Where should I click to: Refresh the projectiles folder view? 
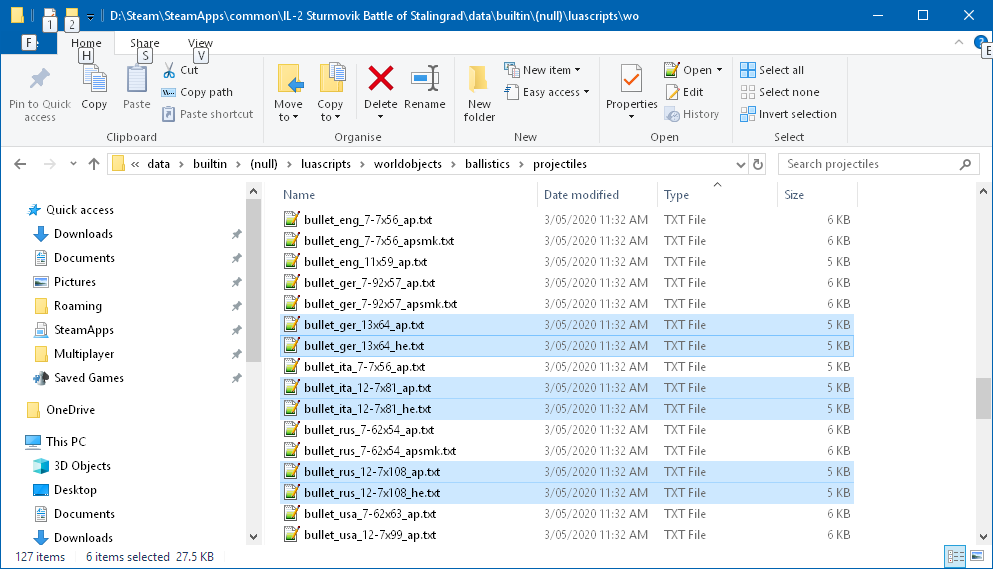(757, 164)
